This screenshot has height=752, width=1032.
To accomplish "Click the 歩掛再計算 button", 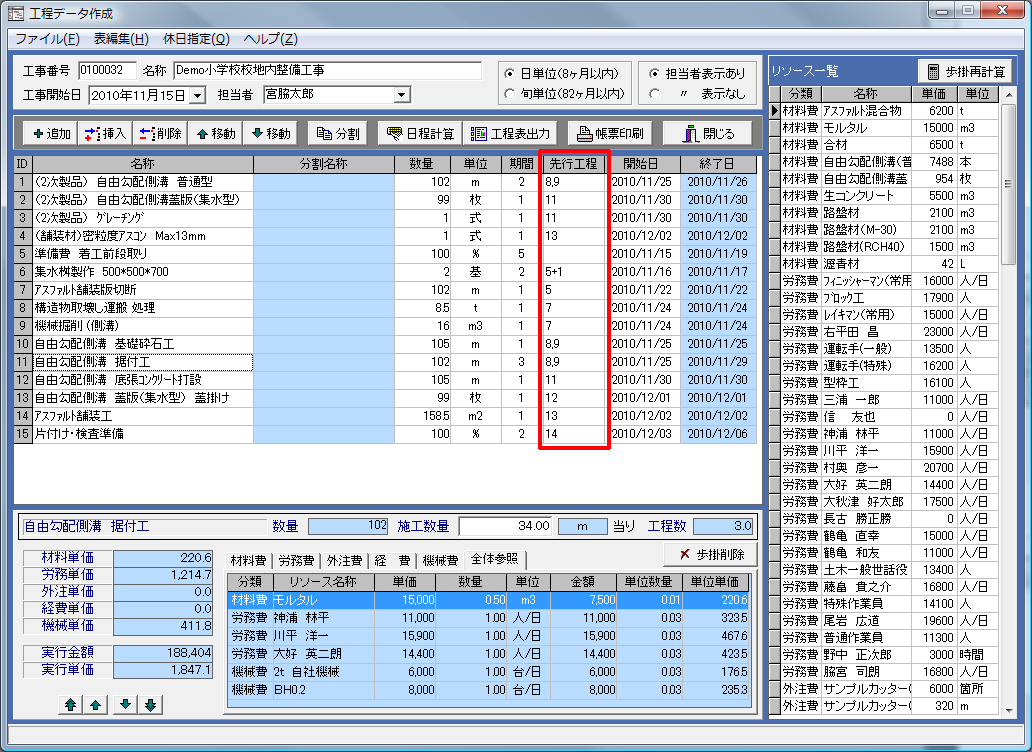I will pyautogui.click(x=964, y=71).
